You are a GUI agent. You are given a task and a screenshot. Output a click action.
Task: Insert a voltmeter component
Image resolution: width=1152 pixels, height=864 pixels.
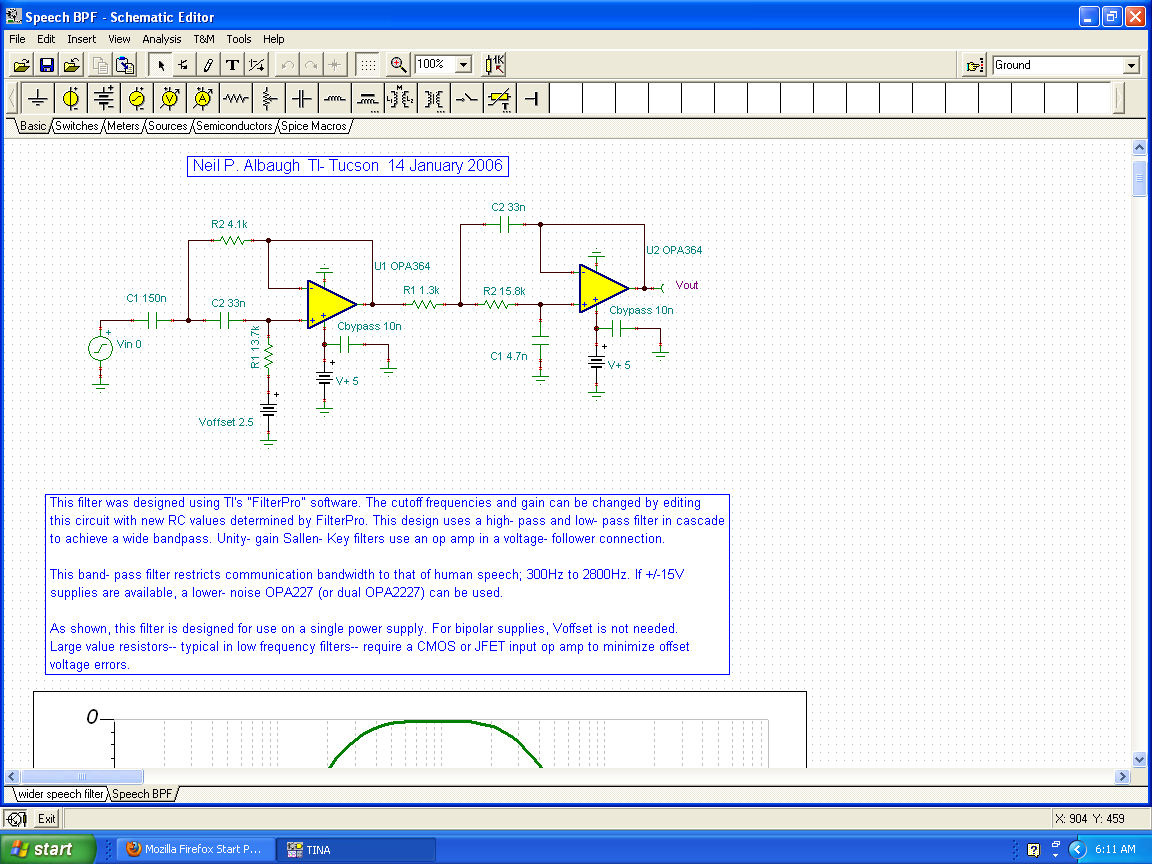click(170, 98)
